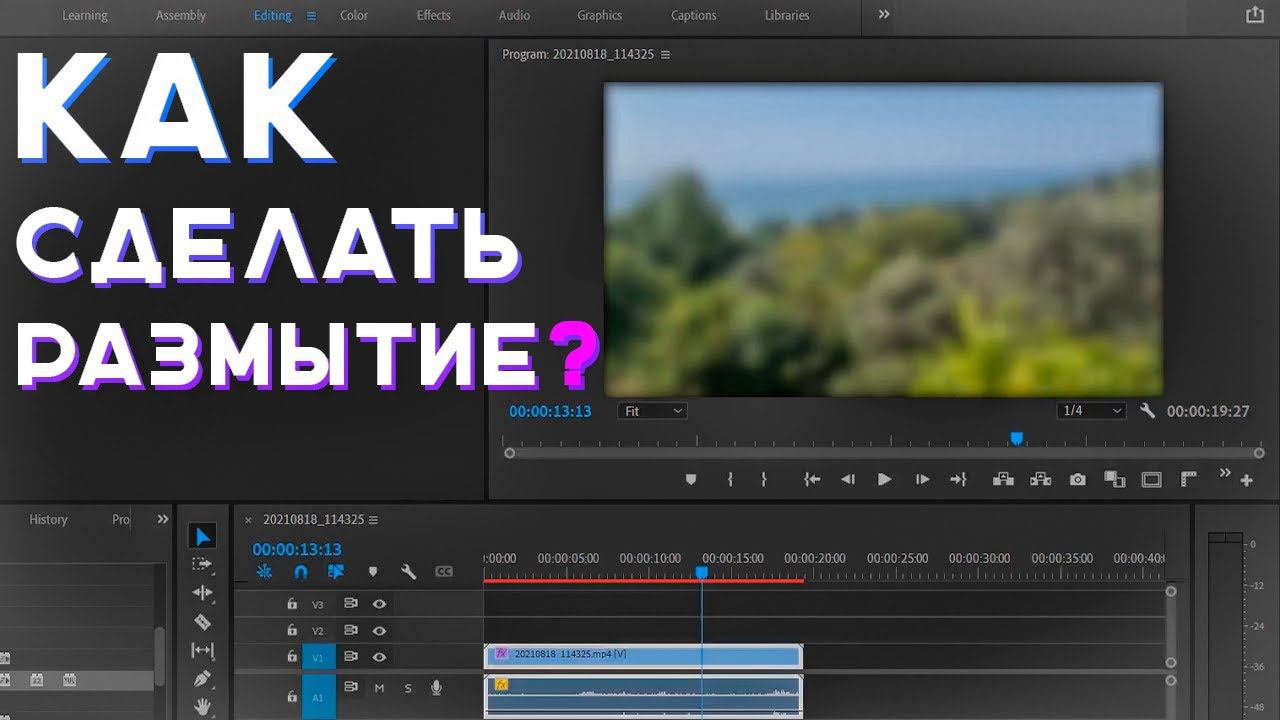The width and height of the screenshot is (1280, 720).
Task: Toggle the lock on track V1
Action: pyautogui.click(x=292, y=657)
